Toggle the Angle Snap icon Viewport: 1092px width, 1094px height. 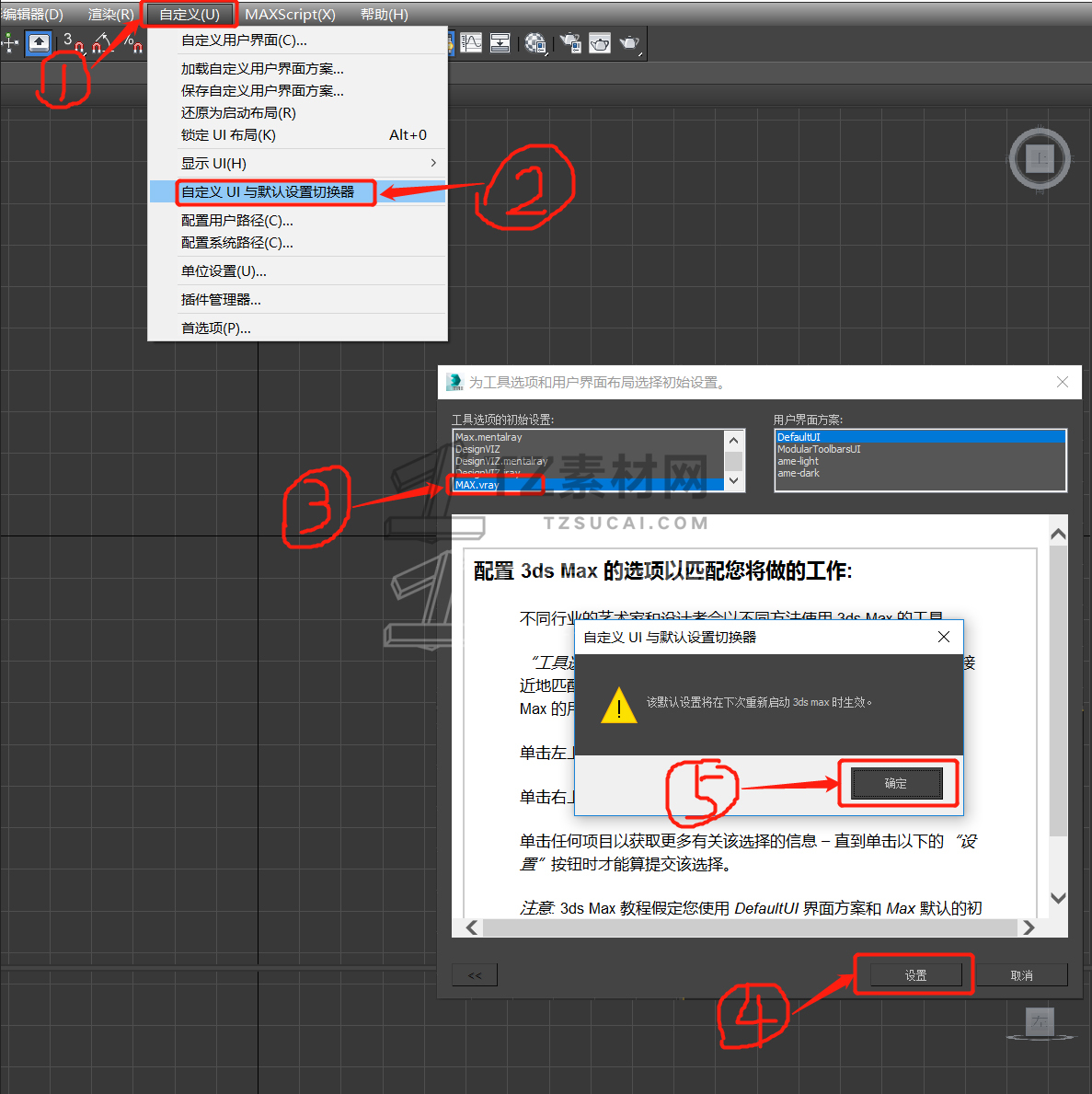click(x=102, y=43)
